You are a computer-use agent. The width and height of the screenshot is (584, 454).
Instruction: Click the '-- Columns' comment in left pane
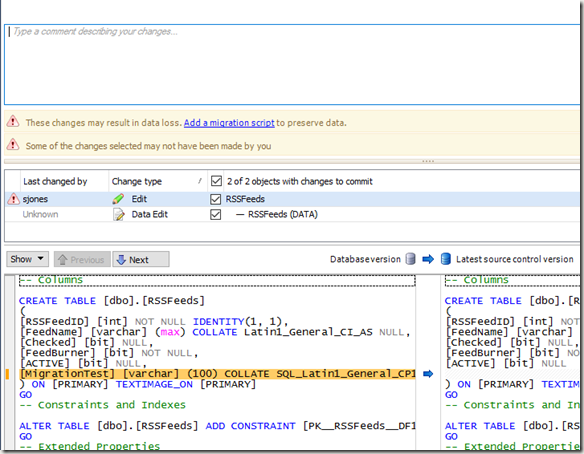pos(51,280)
